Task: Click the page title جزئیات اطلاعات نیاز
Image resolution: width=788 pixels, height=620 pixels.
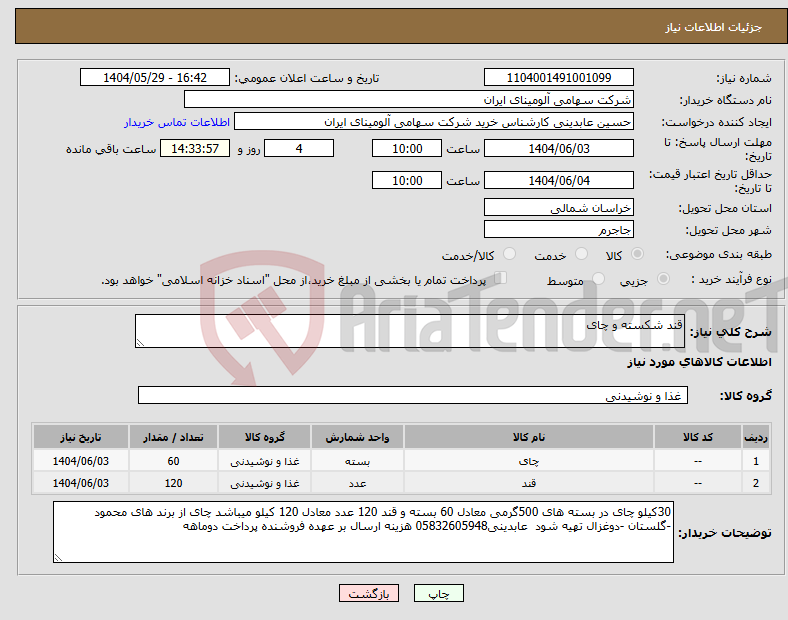Action: (x=714, y=27)
